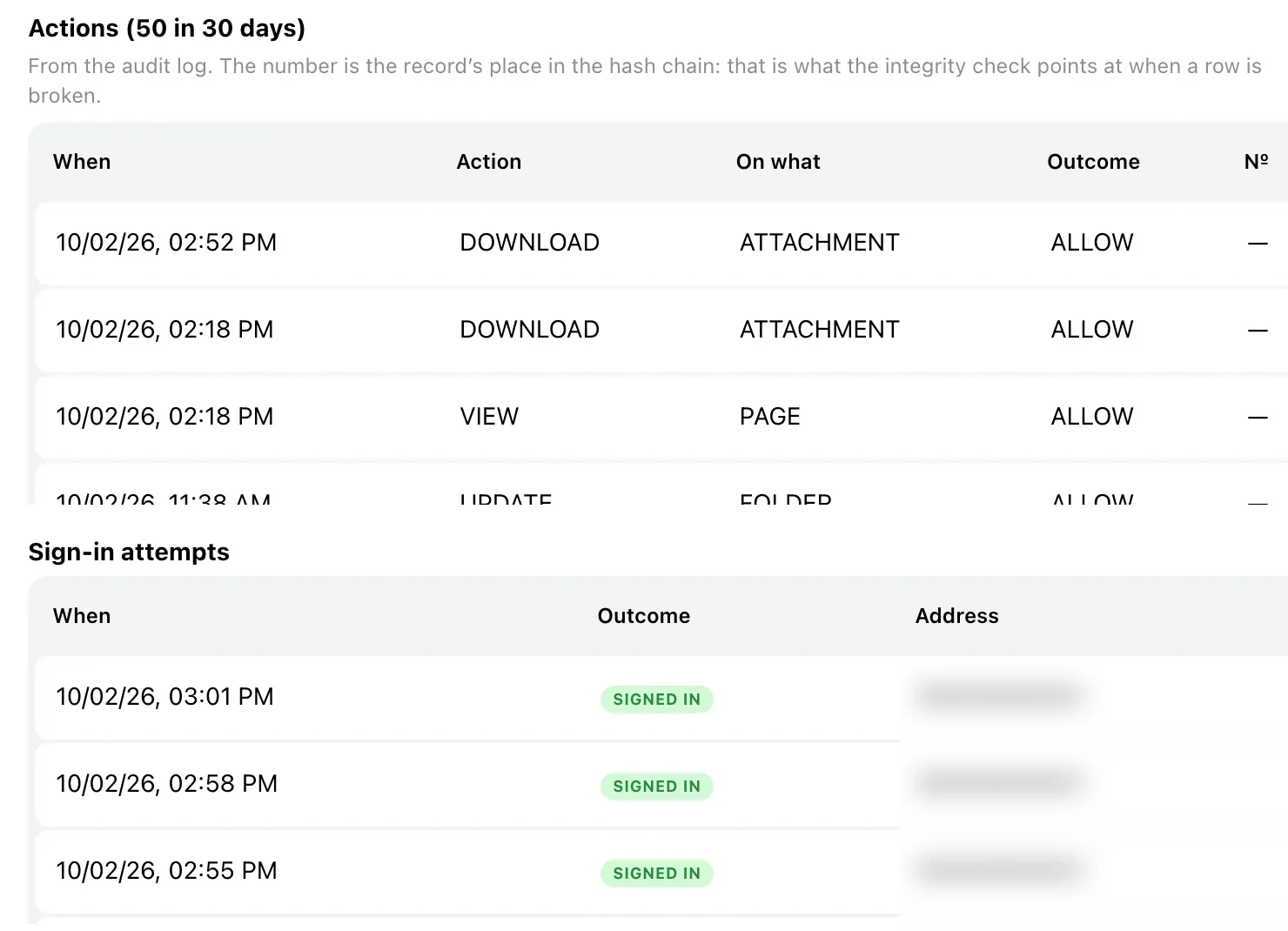The height and width of the screenshot is (931, 1288).
Task: Click the Nº dash in the 02:52 PM row
Action: tap(1258, 244)
